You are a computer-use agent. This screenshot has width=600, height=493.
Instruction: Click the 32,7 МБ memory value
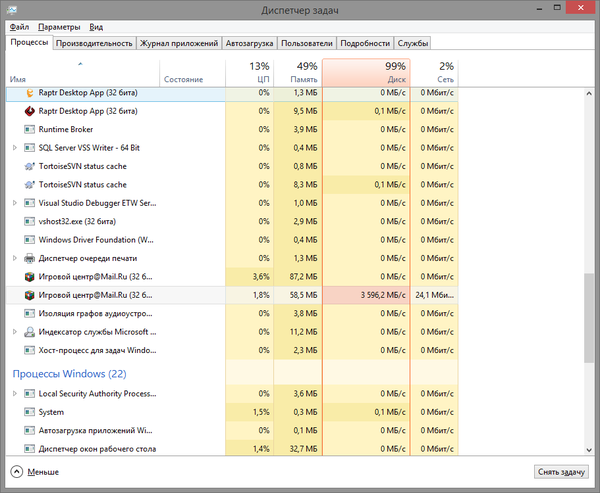tap(303, 449)
